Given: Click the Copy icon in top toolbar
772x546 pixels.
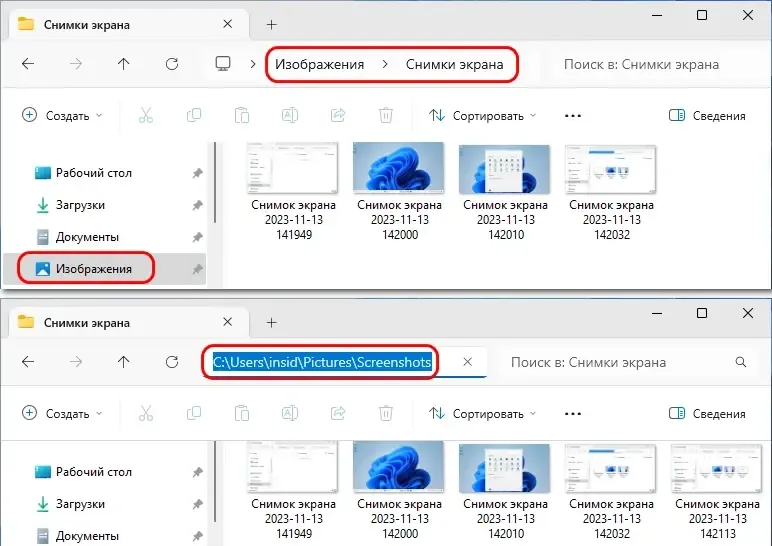Looking at the screenshot, I should 194,115.
